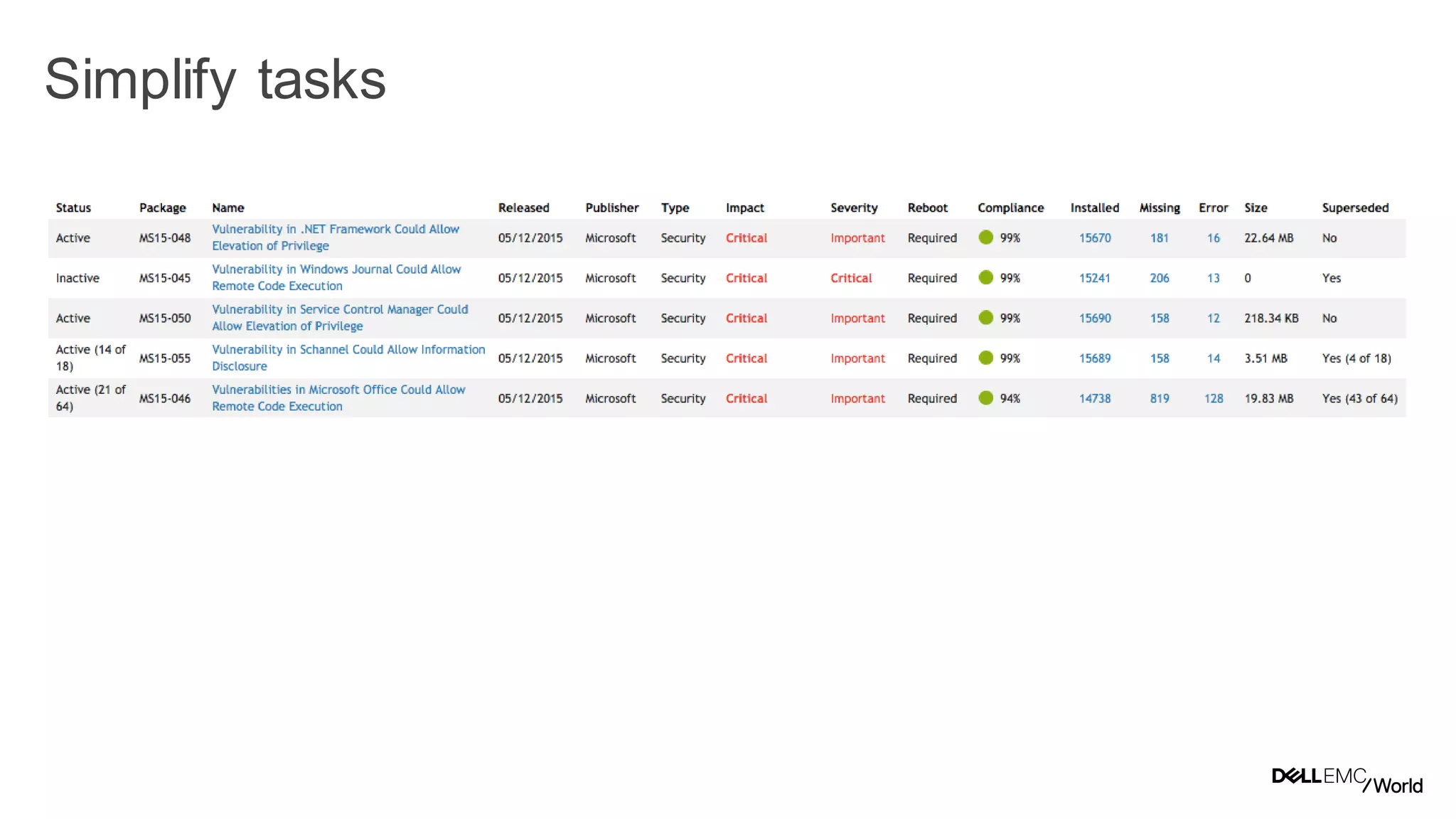Image resolution: width=1456 pixels, height=819 pixels.
Task: Select package cell MS15-055
Action: click(x=165, y=358)
